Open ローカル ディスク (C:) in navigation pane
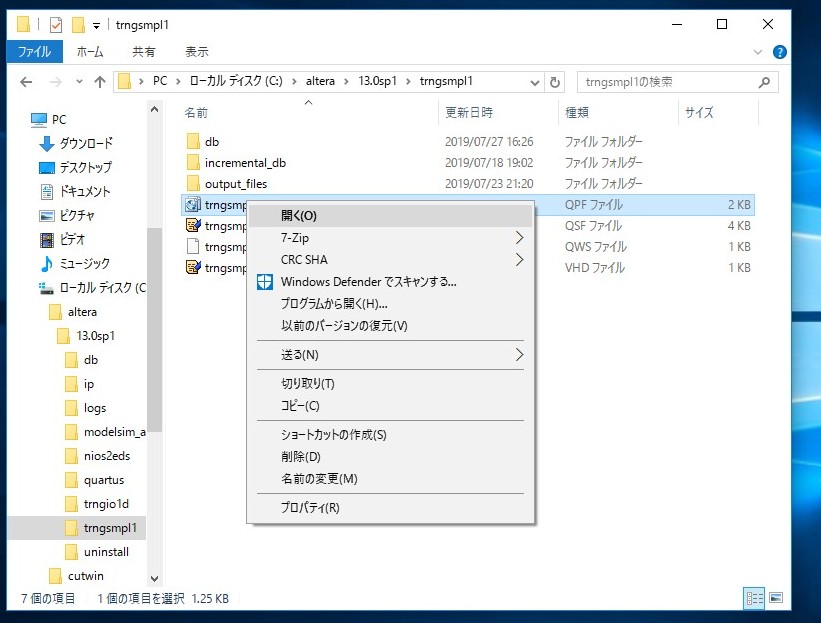Viewport: 821px width, 623px height. pyautogui.click(x=93, y=287)
